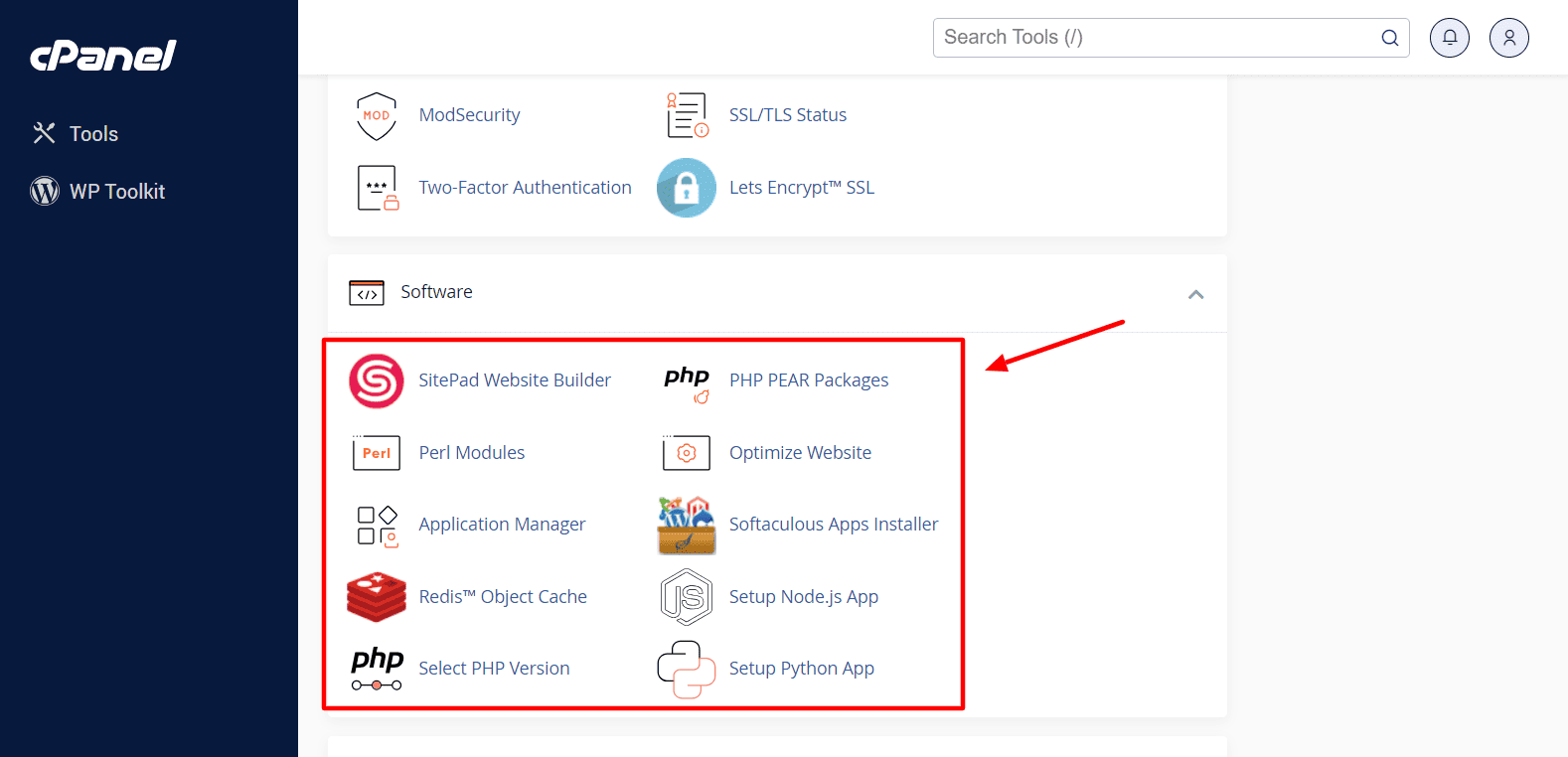The width and height of the screenshot is (1568, 757).
Task: Click the cPanel logo
Action: tap(103, 56)
